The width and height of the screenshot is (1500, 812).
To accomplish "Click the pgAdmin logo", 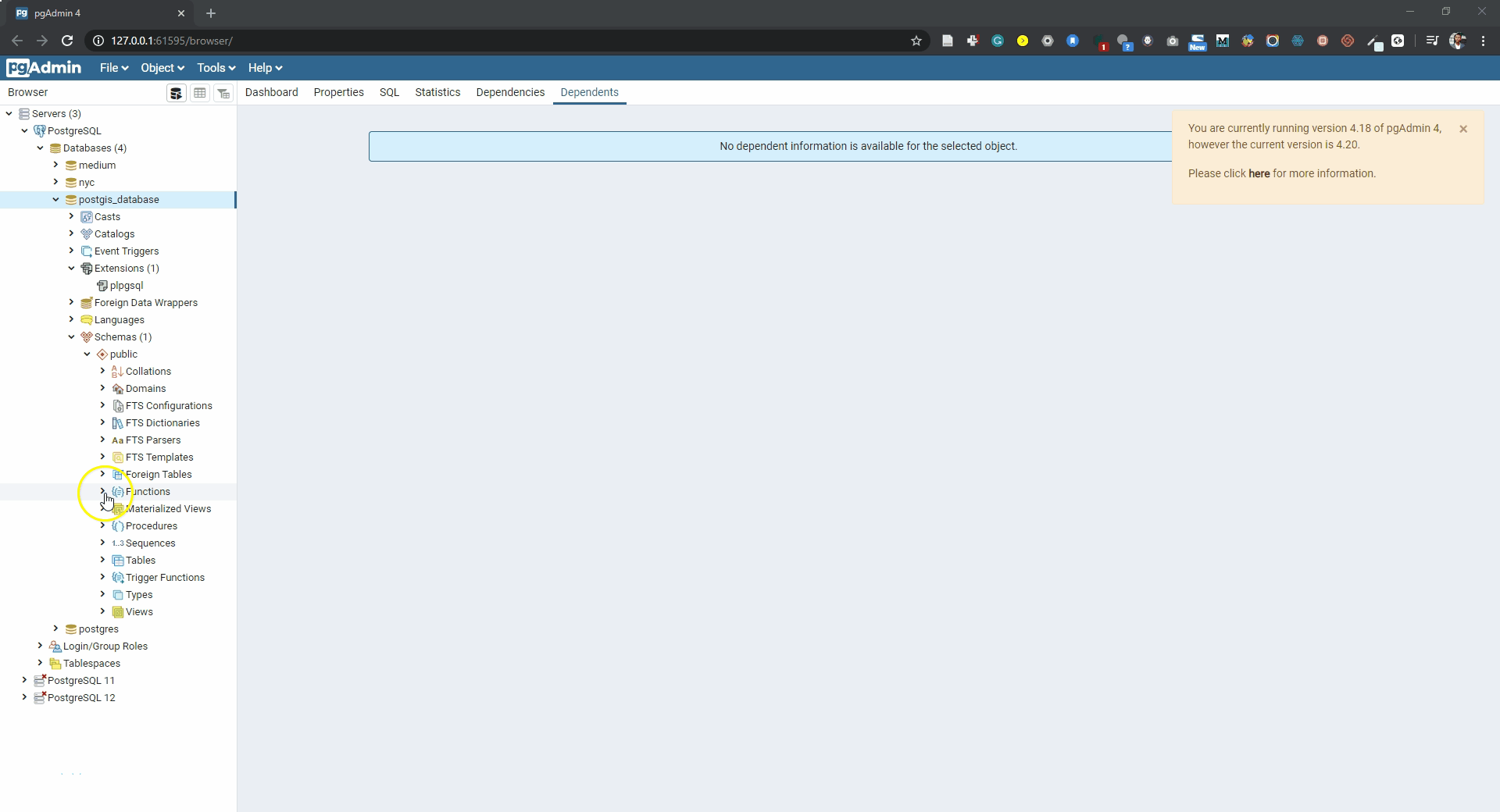I will pyautogui.click(x=44, y=68).
